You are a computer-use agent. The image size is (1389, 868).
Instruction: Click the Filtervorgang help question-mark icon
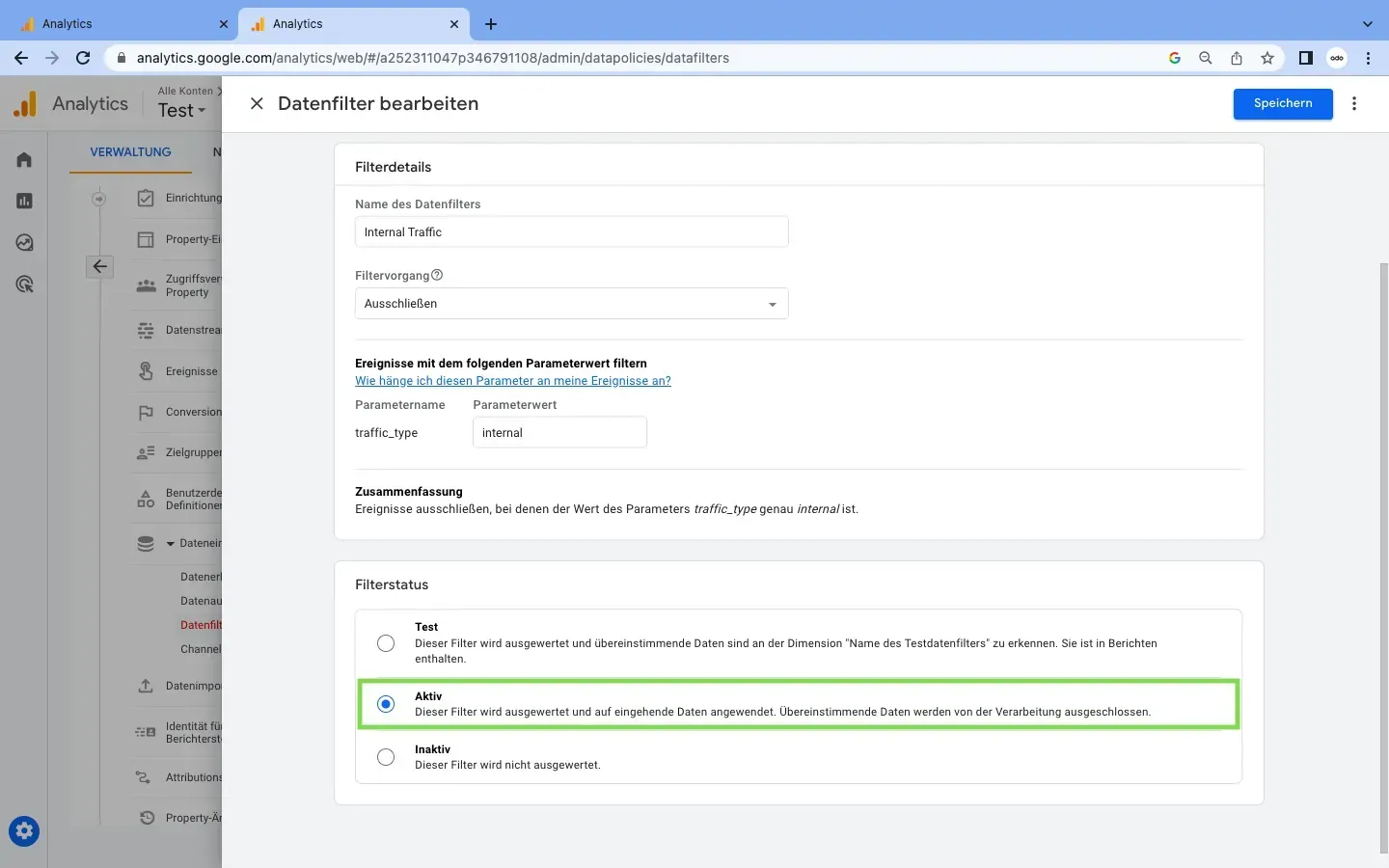point(437,275)
